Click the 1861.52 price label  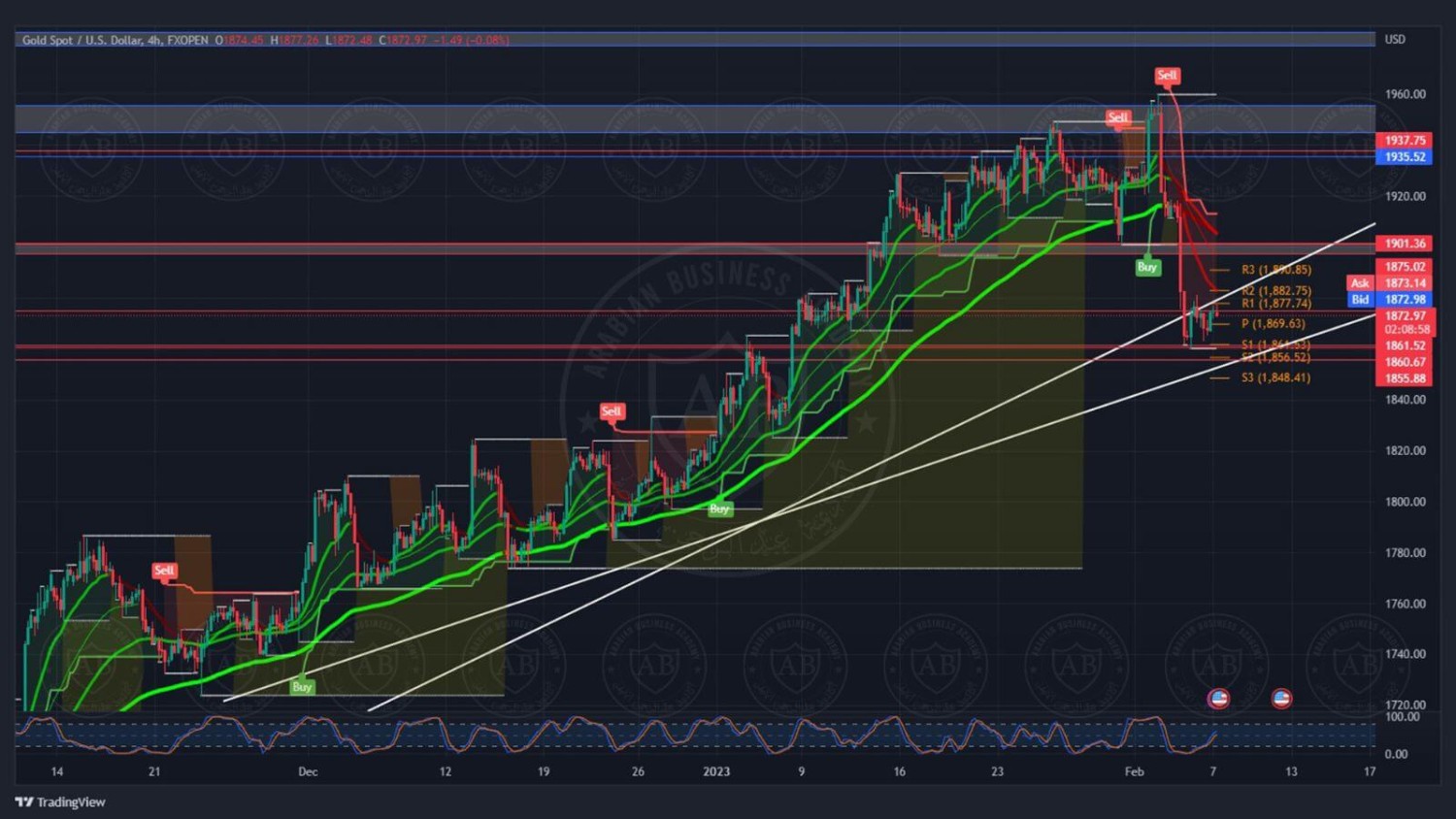1404,345
